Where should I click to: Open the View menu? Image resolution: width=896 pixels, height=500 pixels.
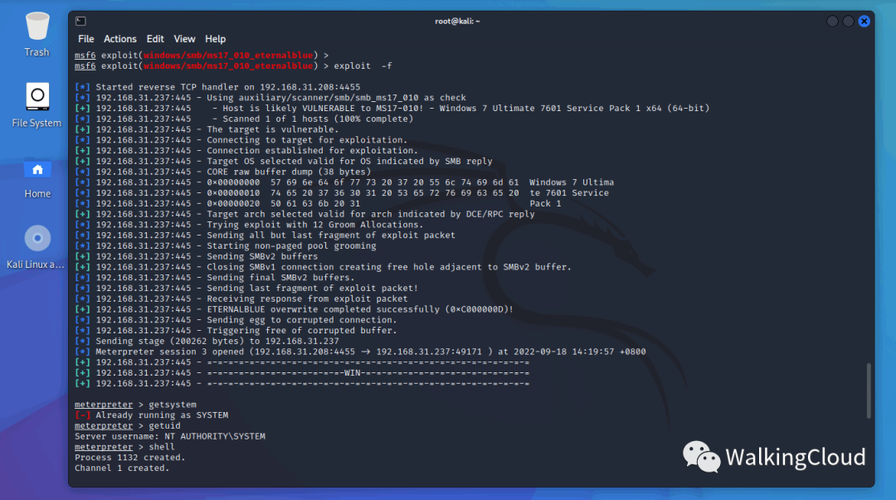click(184, 39)
